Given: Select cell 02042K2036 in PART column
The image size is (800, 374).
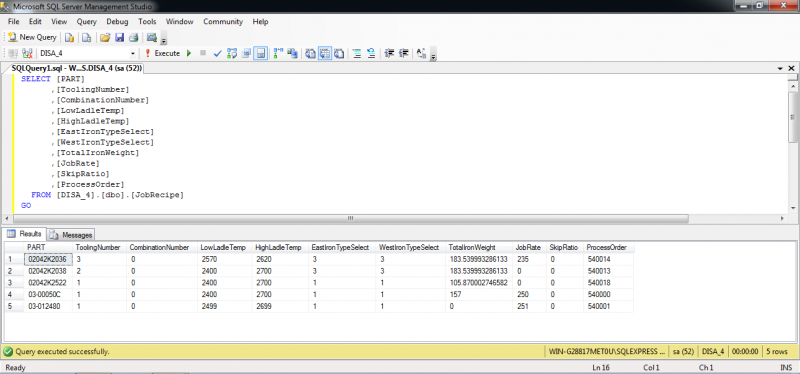Looking at the screenshot, I should pos(49,259).
